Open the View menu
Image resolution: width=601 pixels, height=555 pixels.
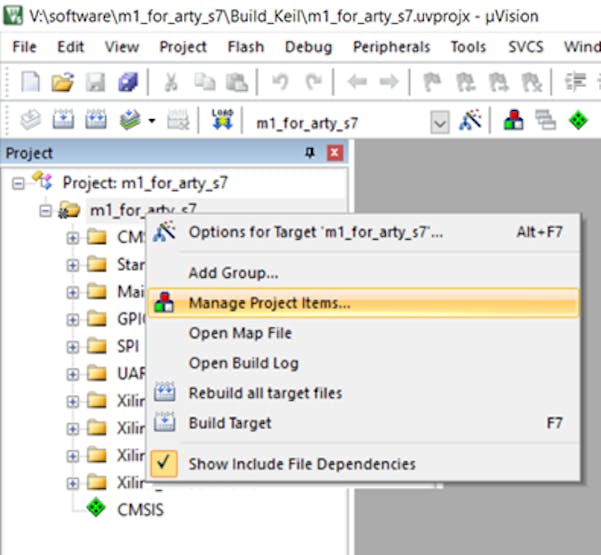tap(122, 47)
